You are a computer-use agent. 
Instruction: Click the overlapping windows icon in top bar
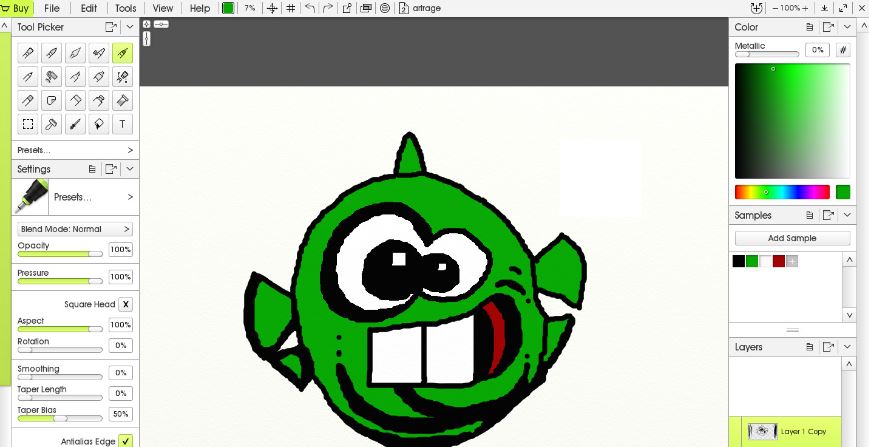point(366,8)
